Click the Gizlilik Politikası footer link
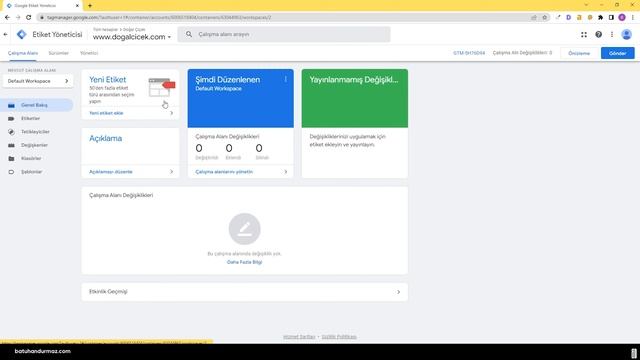This screenshot has height=360, width=640. [x=339, y=337]
